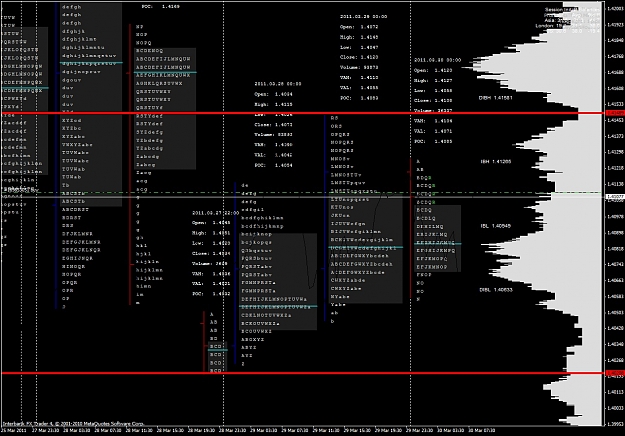Click the Asia line in session info box
The image size is (625, 436).
(x=572, y=20)
